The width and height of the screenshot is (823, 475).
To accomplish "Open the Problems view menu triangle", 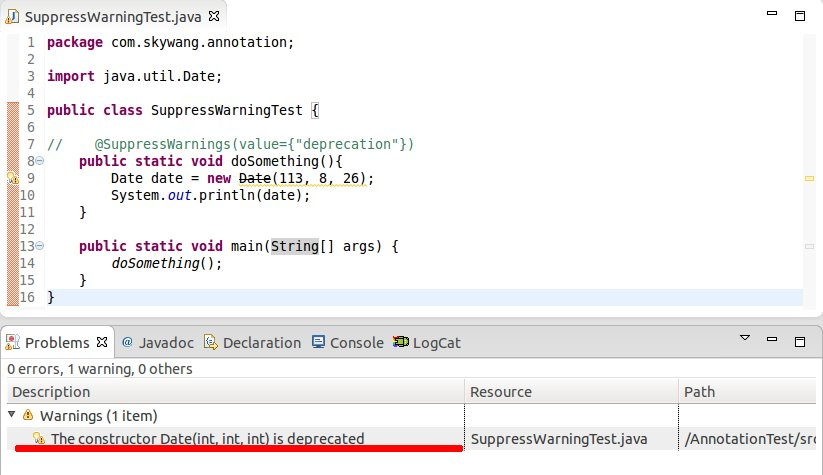I will (x=745, y=337).
